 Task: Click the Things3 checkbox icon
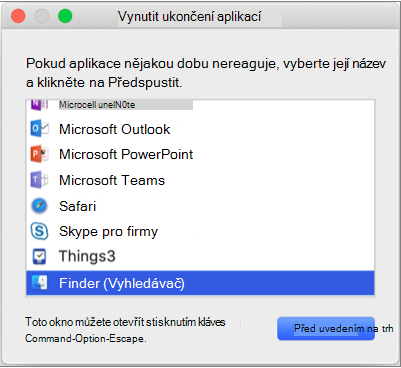[x=39, y=256]
